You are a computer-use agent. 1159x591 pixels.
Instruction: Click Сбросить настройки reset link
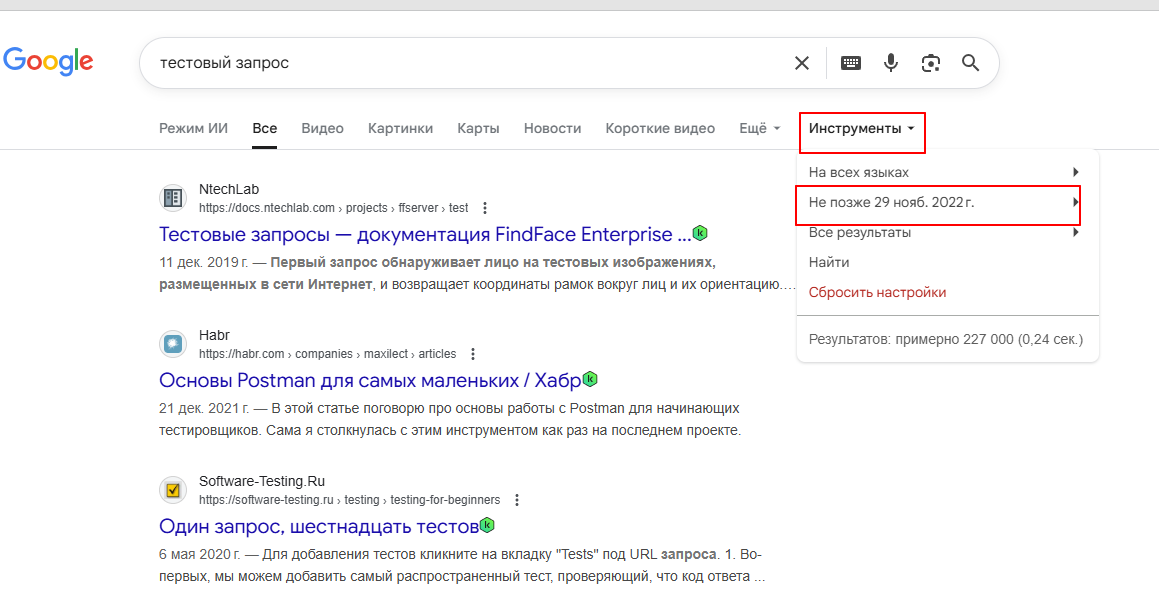[x=877, y=293]
